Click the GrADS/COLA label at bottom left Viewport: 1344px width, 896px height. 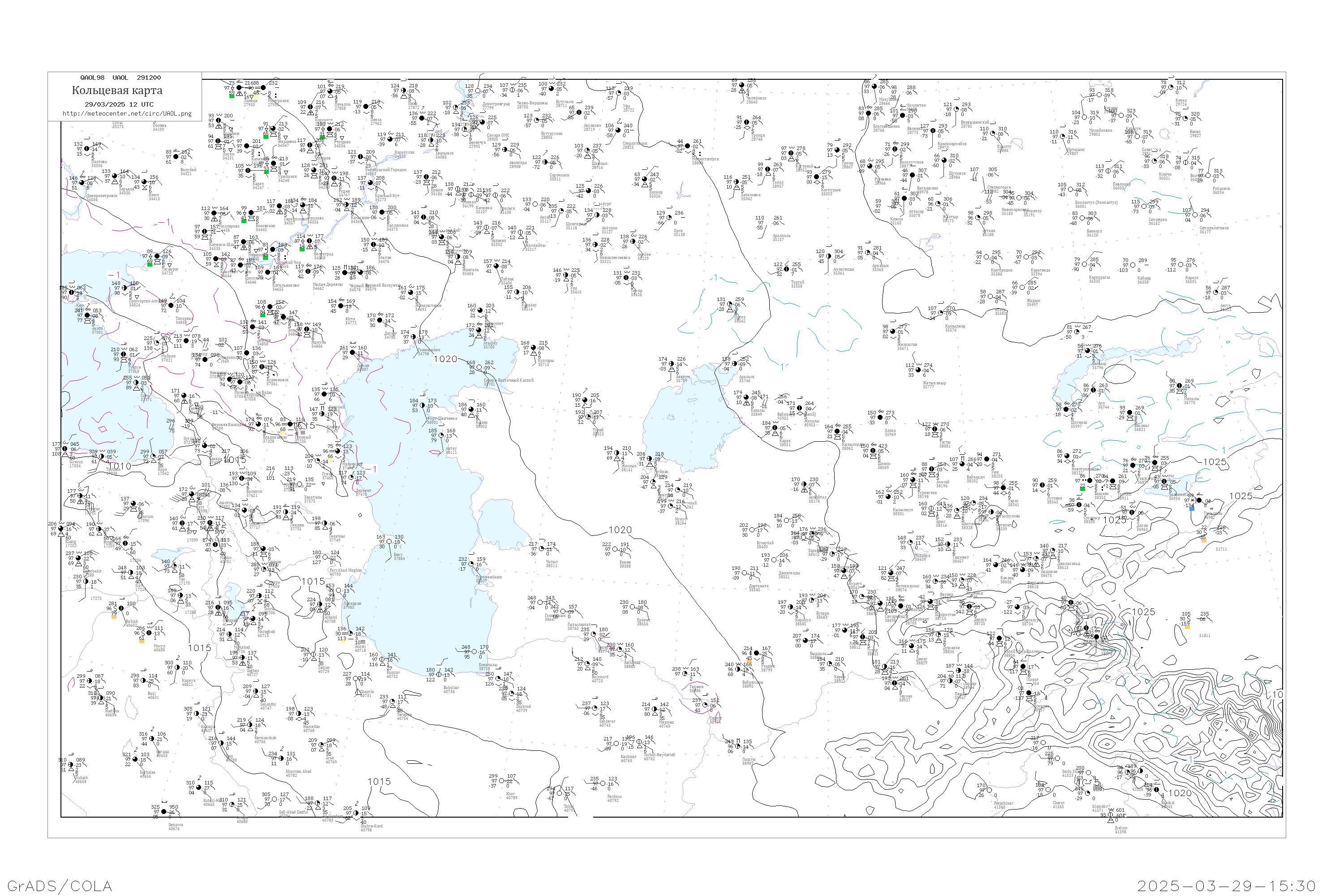pos(60,886)
